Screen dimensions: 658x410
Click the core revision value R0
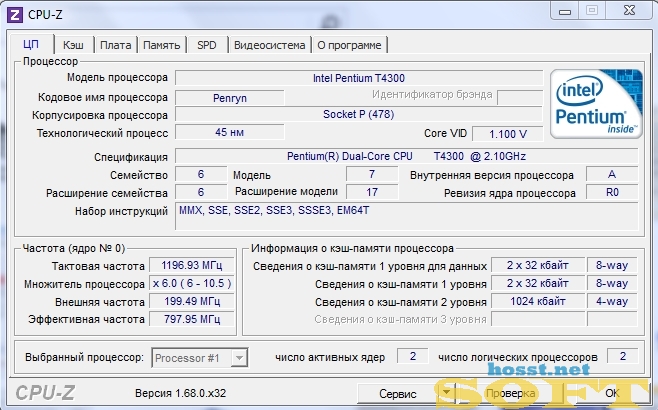[612, 192]
